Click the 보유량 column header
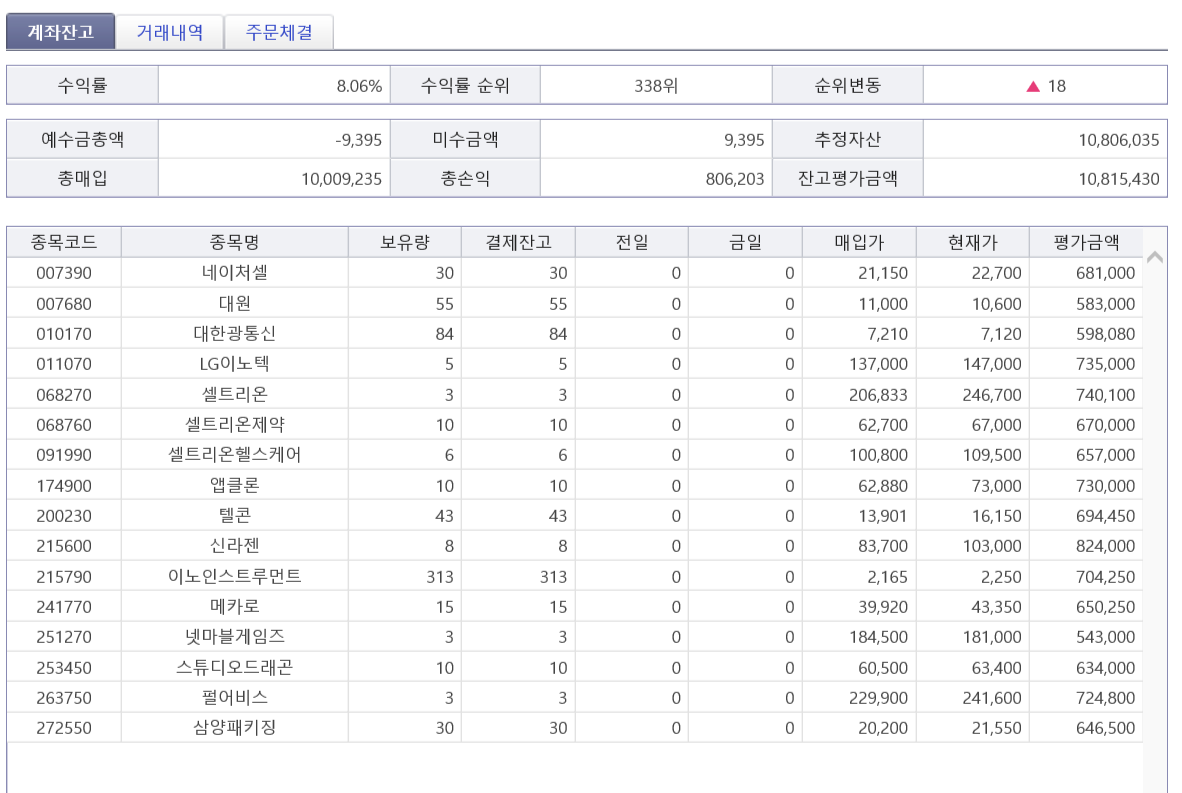The height and width of the screenshot is (793, 1182). (x=404, y=242)
